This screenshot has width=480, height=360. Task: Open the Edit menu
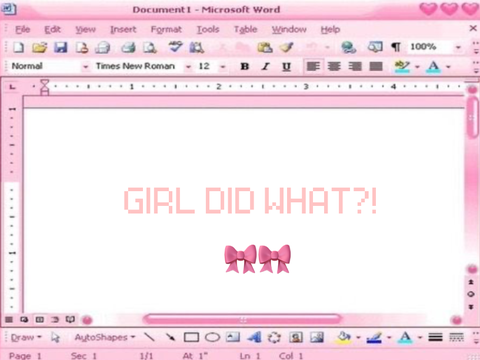click(x=53, y=29)
